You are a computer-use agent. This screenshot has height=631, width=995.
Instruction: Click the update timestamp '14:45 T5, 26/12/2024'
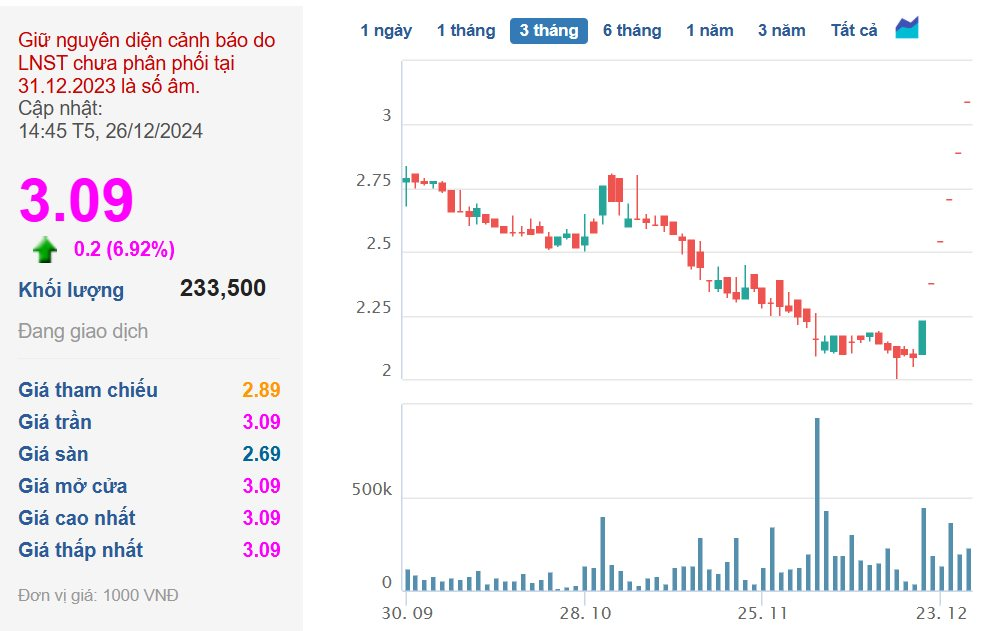pyautogui.click(x=110, y=131)
